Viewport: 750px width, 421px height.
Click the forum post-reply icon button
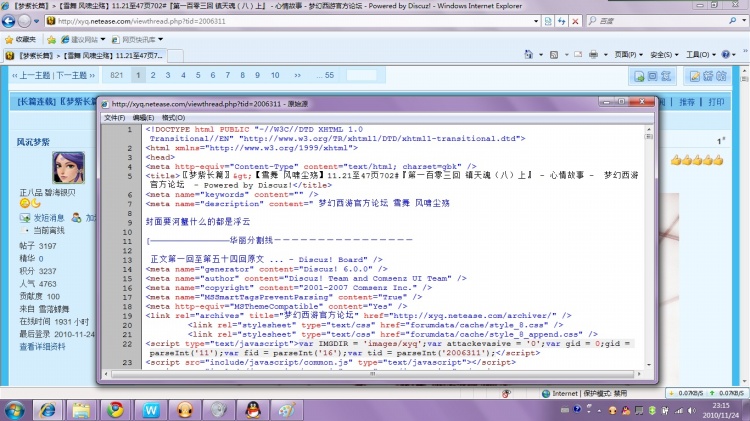(x=652, y=76)
